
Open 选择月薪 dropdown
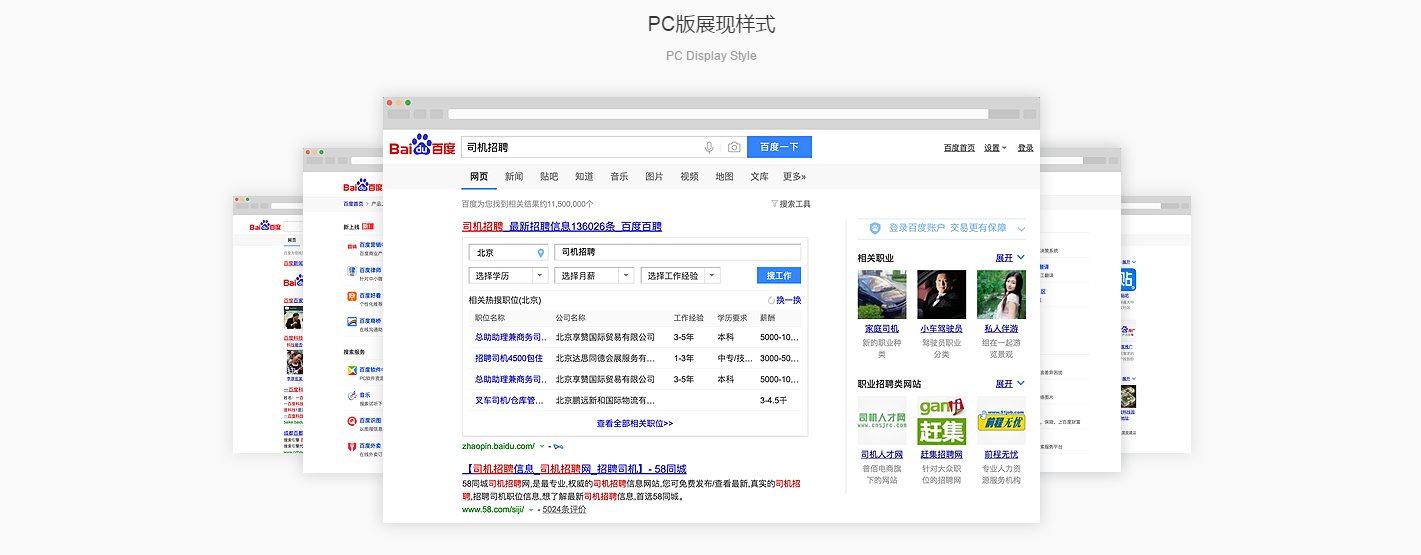594,276
